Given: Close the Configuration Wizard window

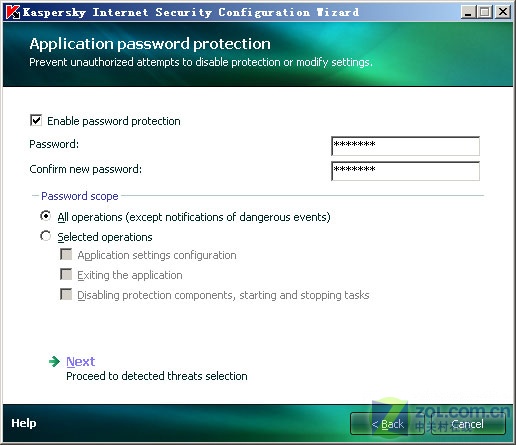Looking at the screenshot, I should coord(503,12).
